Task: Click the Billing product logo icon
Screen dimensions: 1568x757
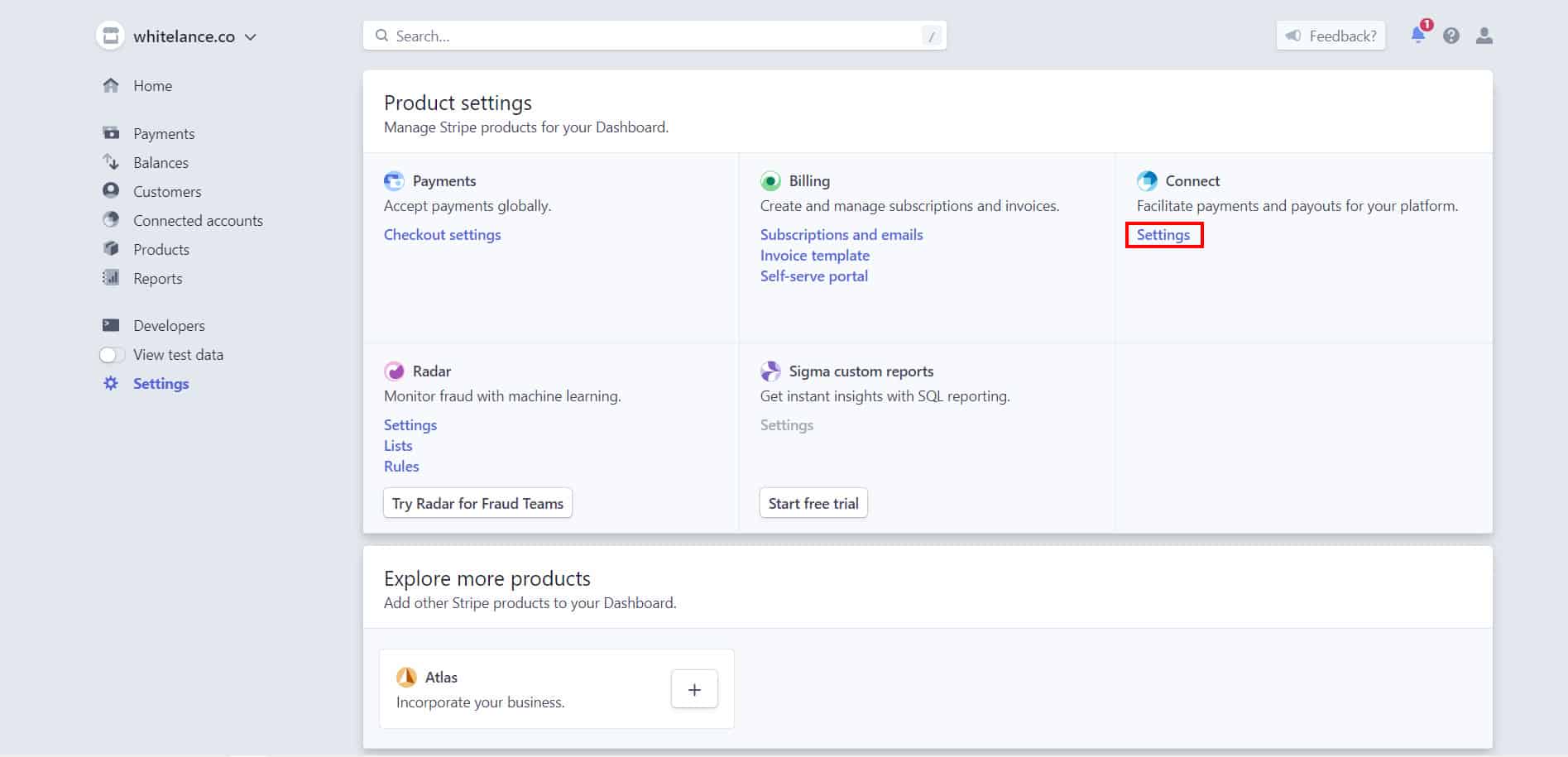Action: pyautogui.click(x=770, y=180)
